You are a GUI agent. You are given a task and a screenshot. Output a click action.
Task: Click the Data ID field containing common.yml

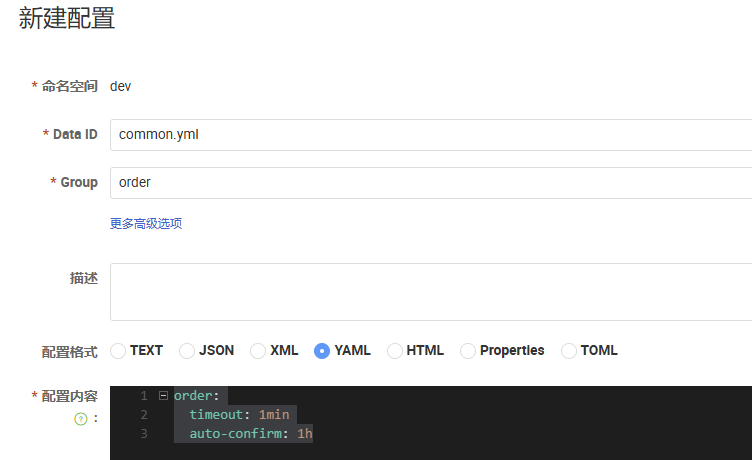pyautogui.click(x=431, y=135)
